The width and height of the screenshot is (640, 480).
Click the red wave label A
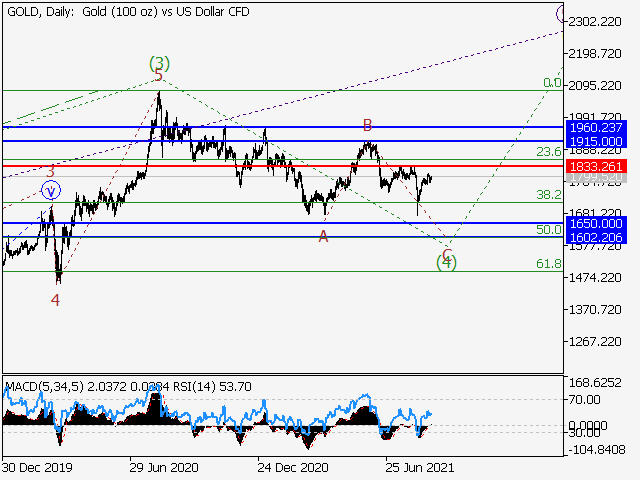pyautogui.click(x=323, y=236)
